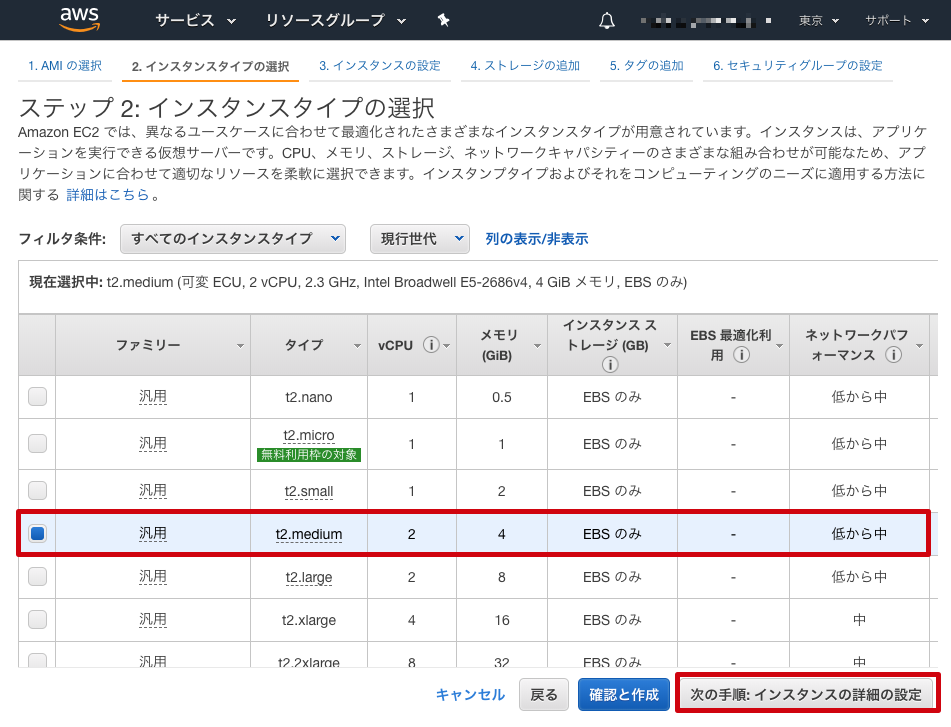
Task: Click the pin shortcut icon in navbar
Action: 443,21
